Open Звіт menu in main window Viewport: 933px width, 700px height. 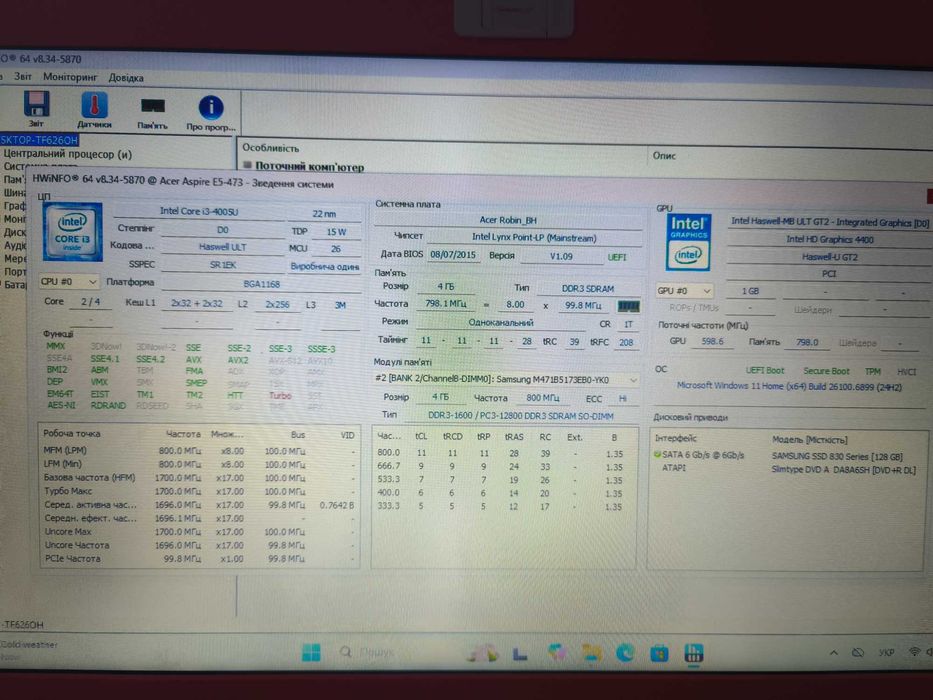(23, 76)
